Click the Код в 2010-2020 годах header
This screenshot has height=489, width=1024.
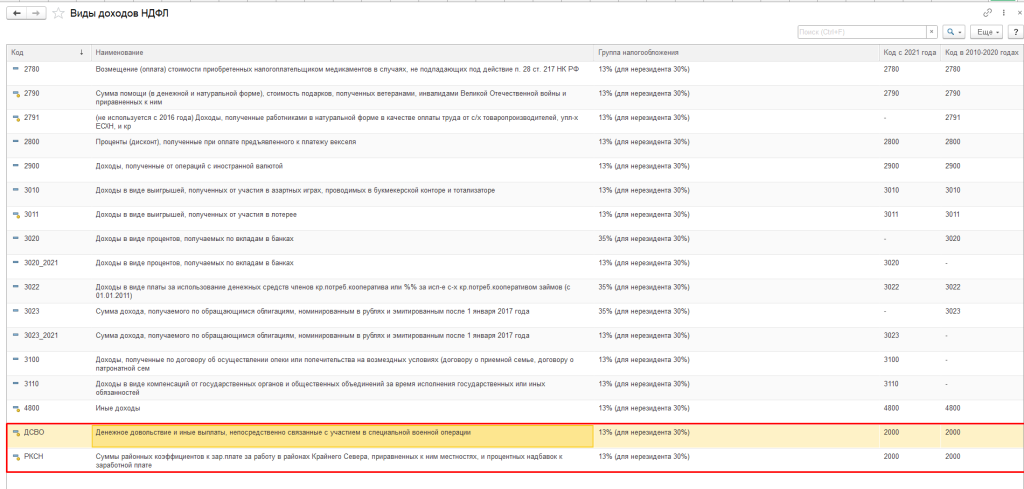[981, 51]
